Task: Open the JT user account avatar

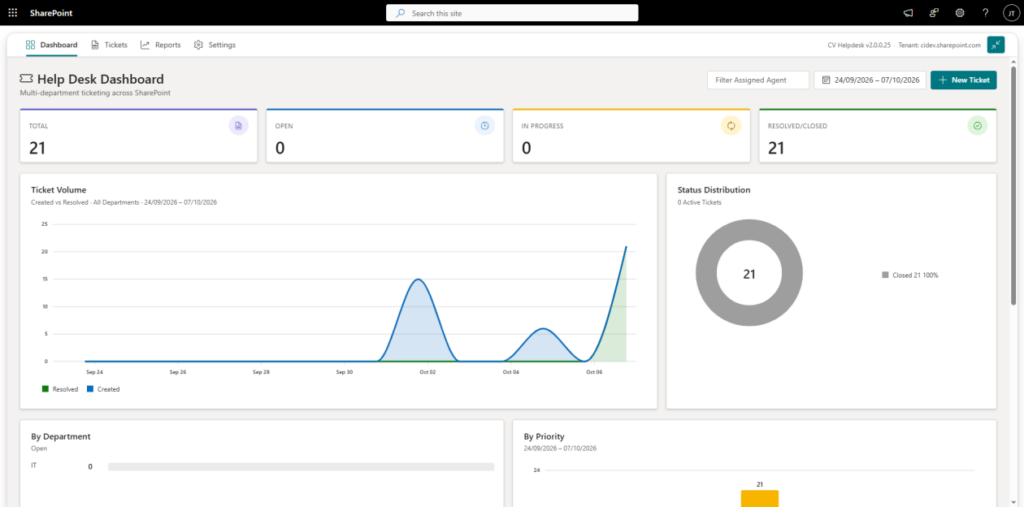Action: (1011, 12)
